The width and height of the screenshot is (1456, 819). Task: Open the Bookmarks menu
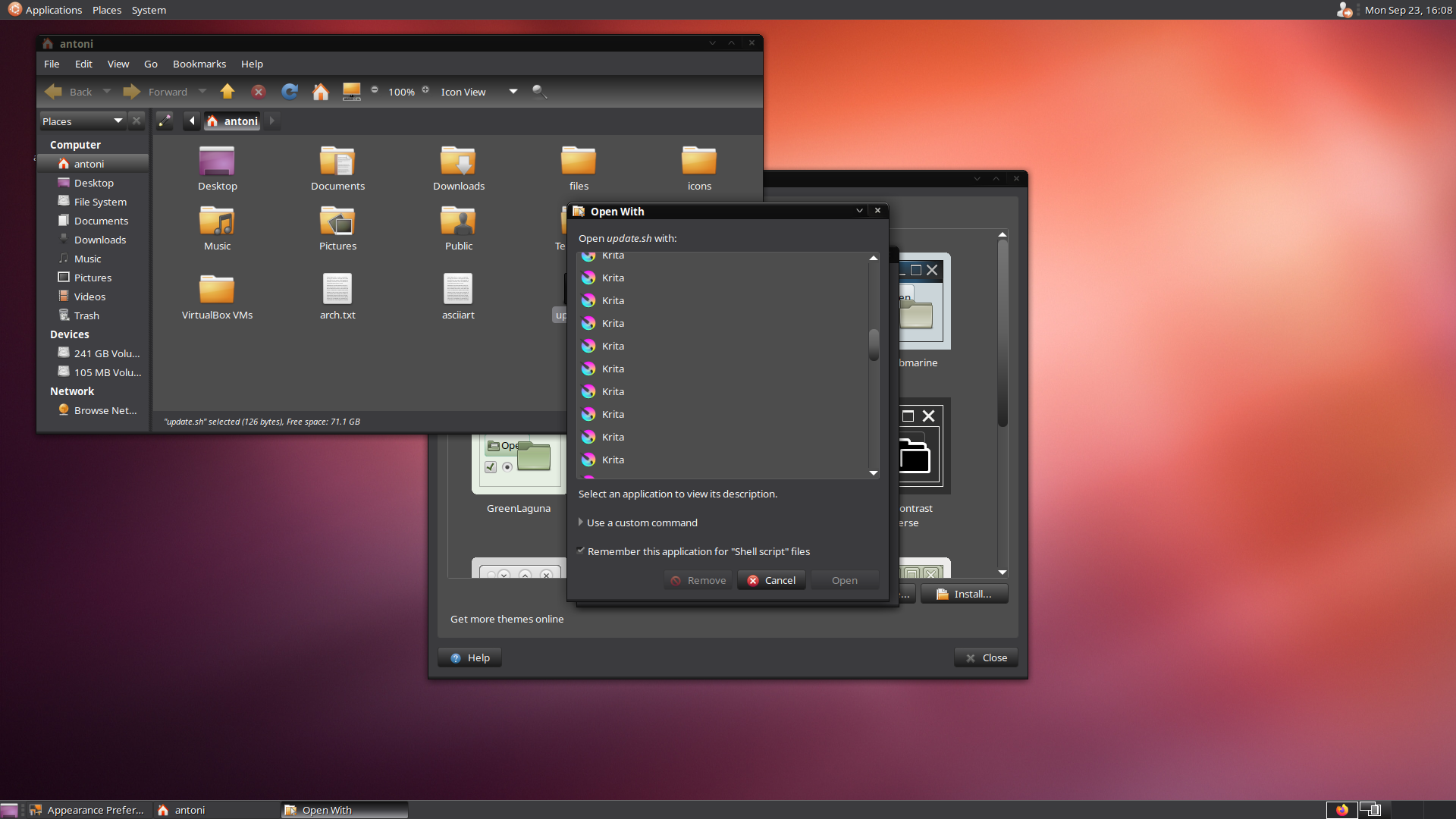tap(199, 64)
